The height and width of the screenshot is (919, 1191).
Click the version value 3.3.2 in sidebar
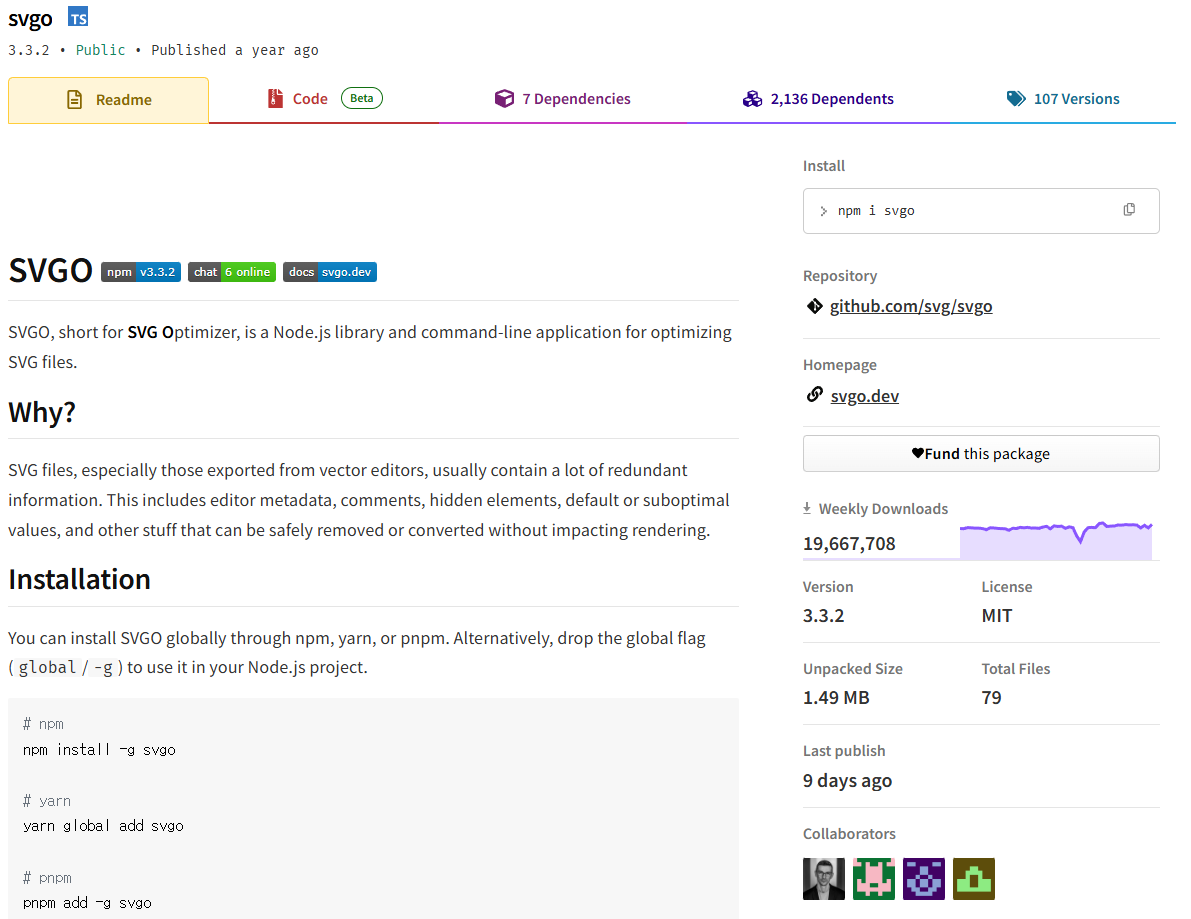pos(823,615)
